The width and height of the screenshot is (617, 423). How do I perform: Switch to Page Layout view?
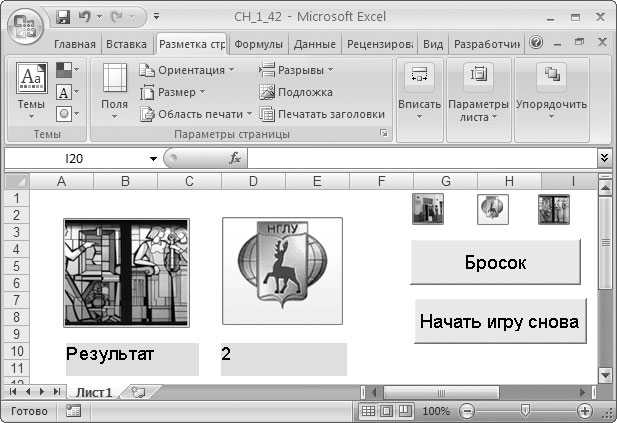[387, 411]
